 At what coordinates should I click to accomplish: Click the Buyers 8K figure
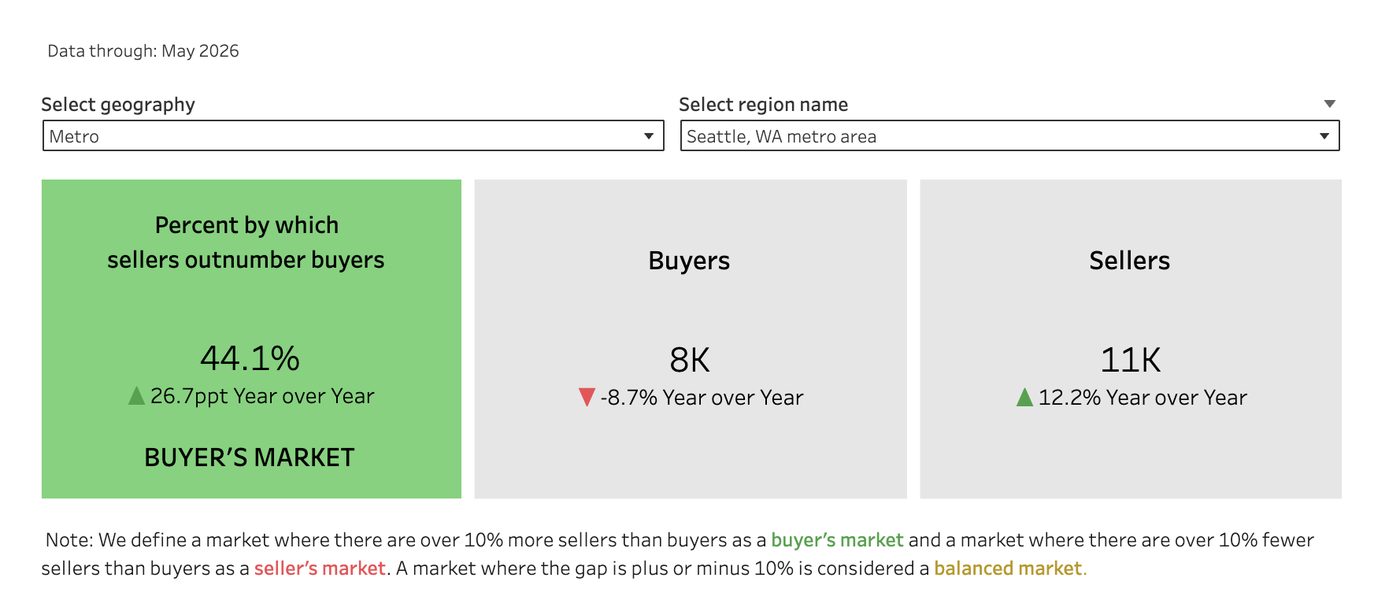point(690,359)
